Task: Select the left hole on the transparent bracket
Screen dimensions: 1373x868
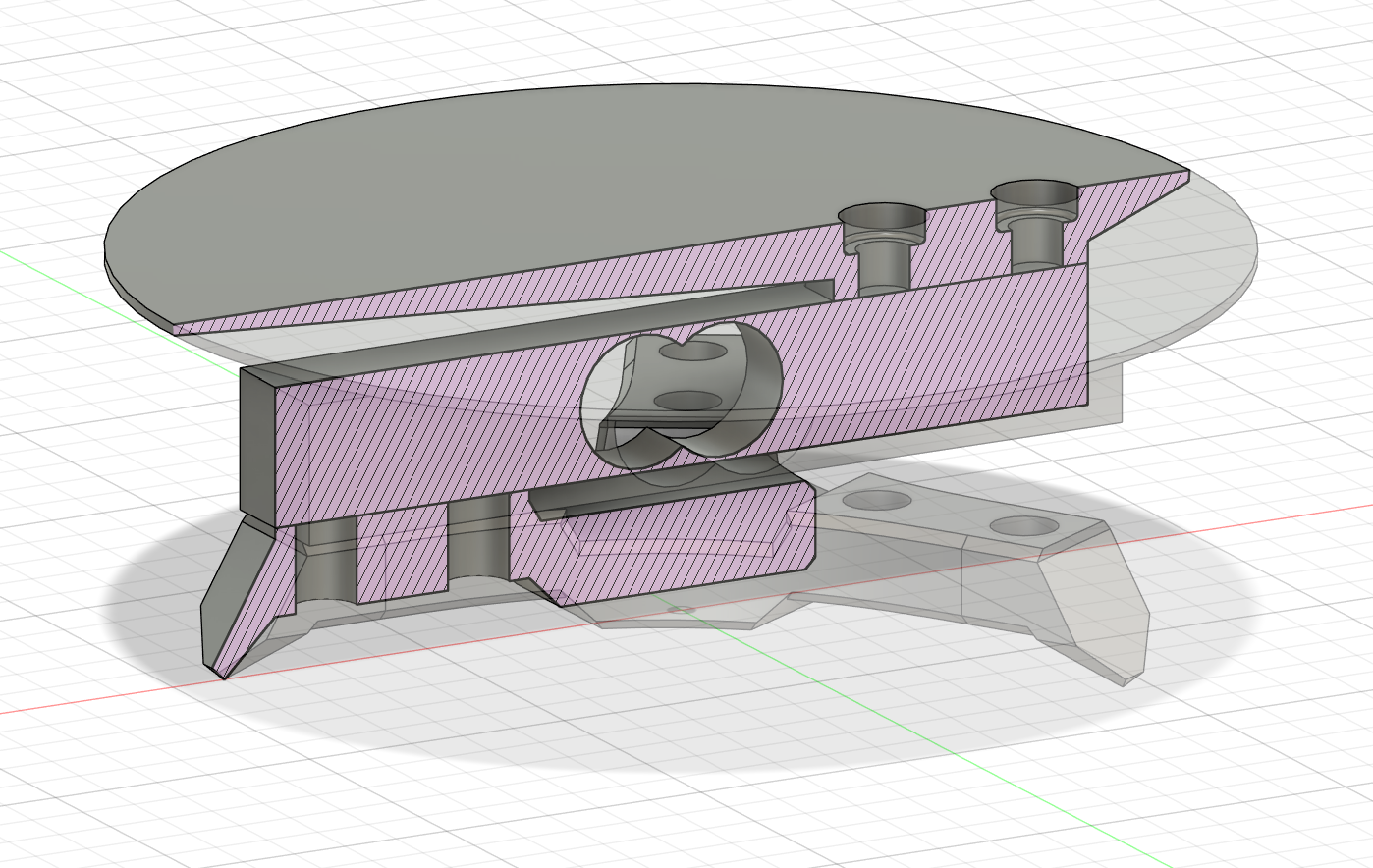Action: (877, 501)
